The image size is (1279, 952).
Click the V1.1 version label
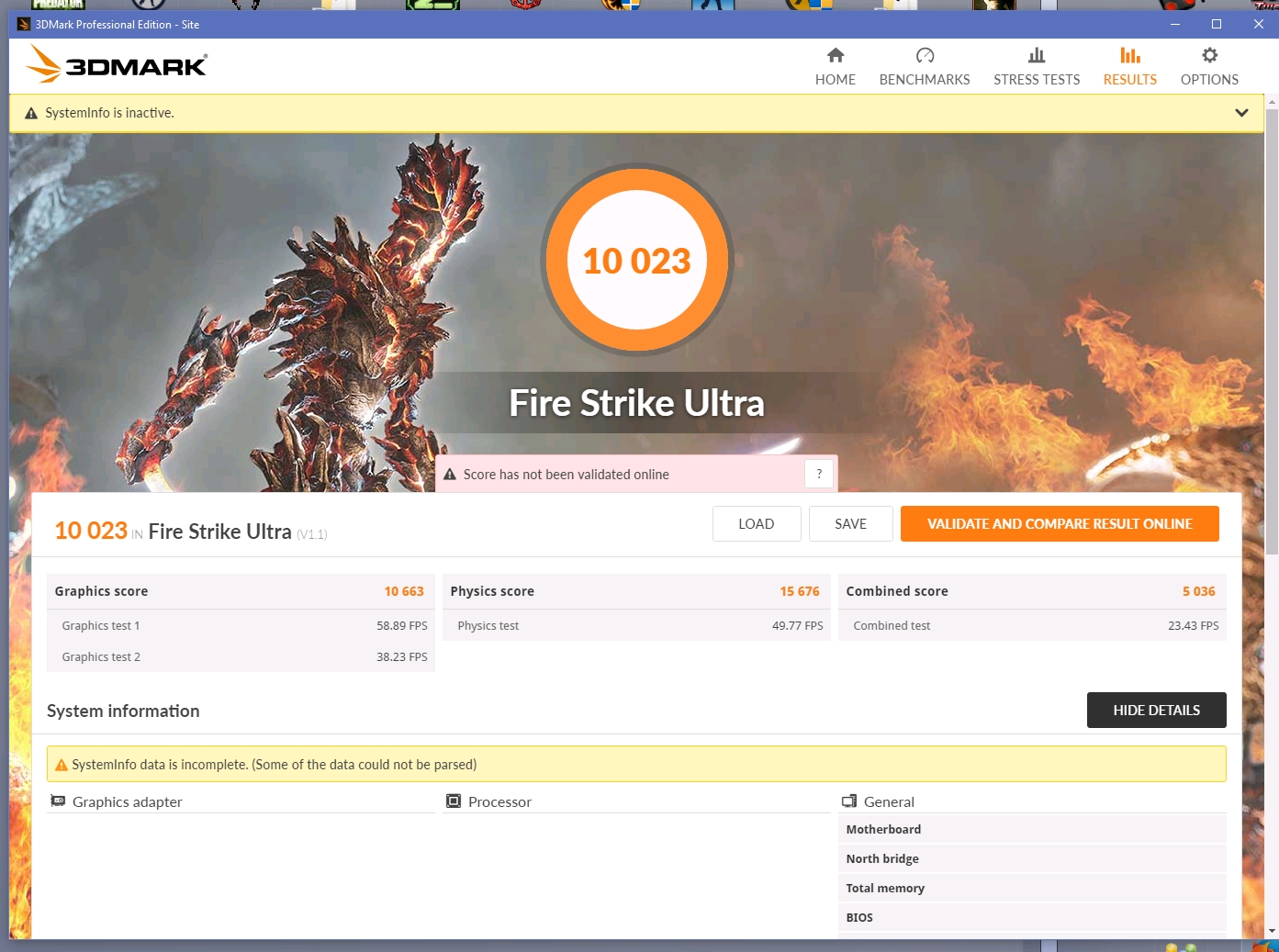tap(312, 534)
